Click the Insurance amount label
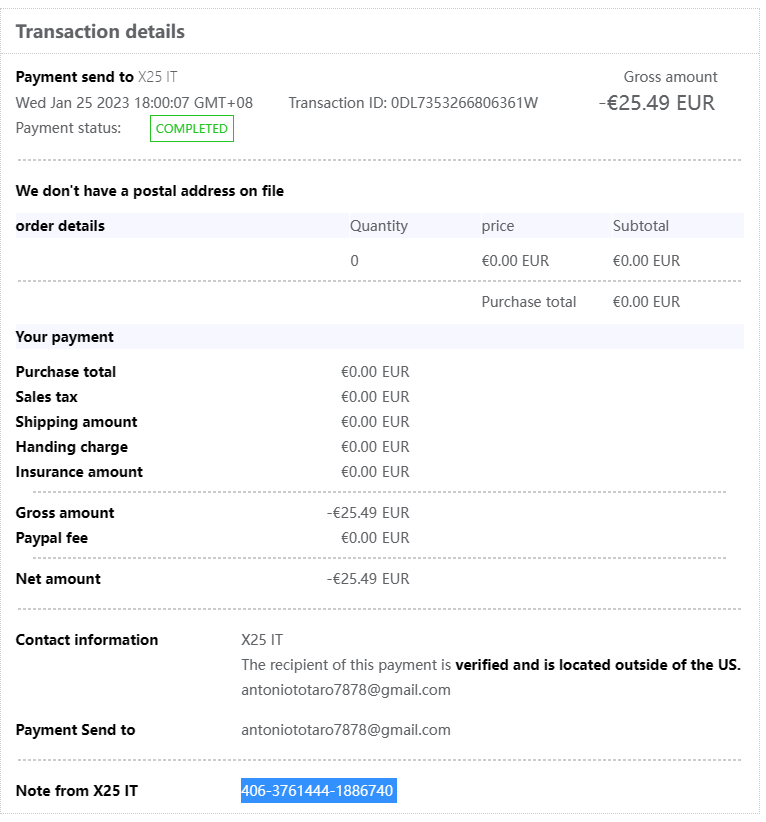This screenshot has height=822, width=766. (79, 472)
